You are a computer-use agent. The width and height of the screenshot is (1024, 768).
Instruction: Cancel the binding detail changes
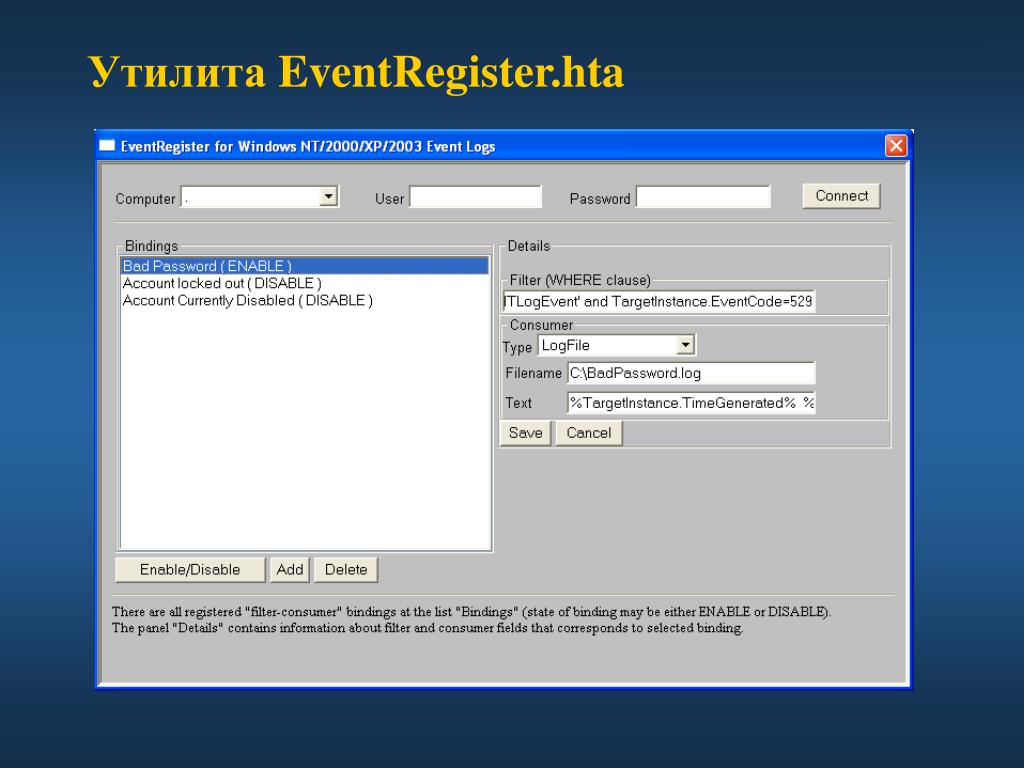(x=589, y=433)
